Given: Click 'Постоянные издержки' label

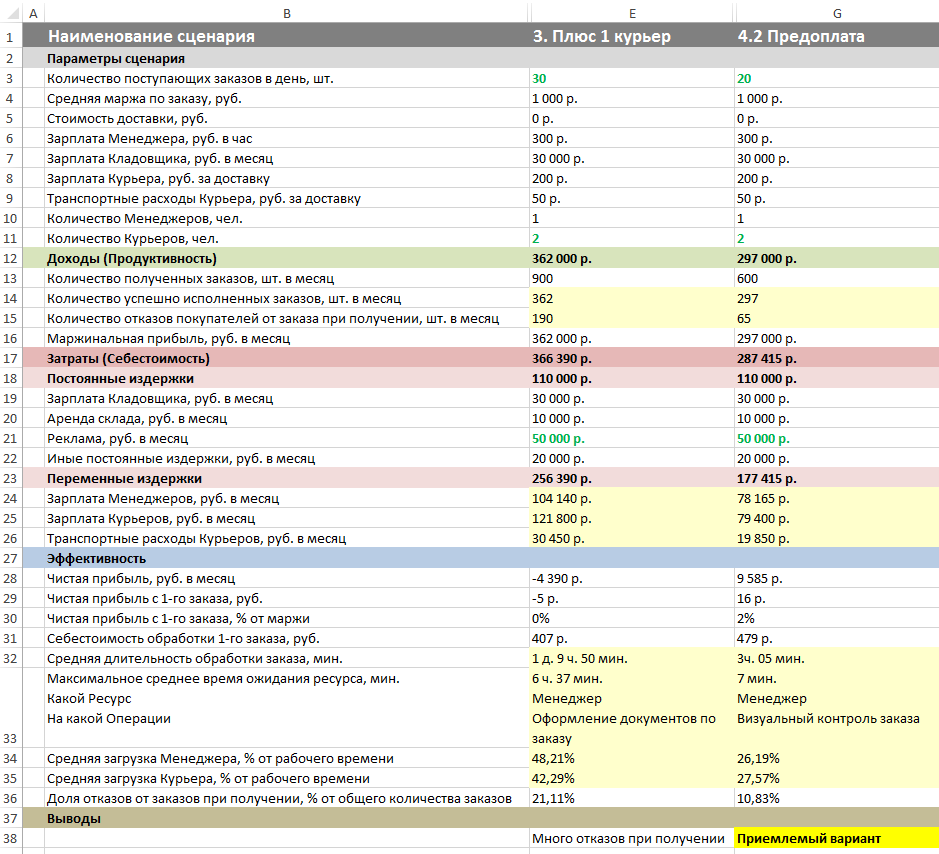Looking at the screenshot, I should 120,378.
